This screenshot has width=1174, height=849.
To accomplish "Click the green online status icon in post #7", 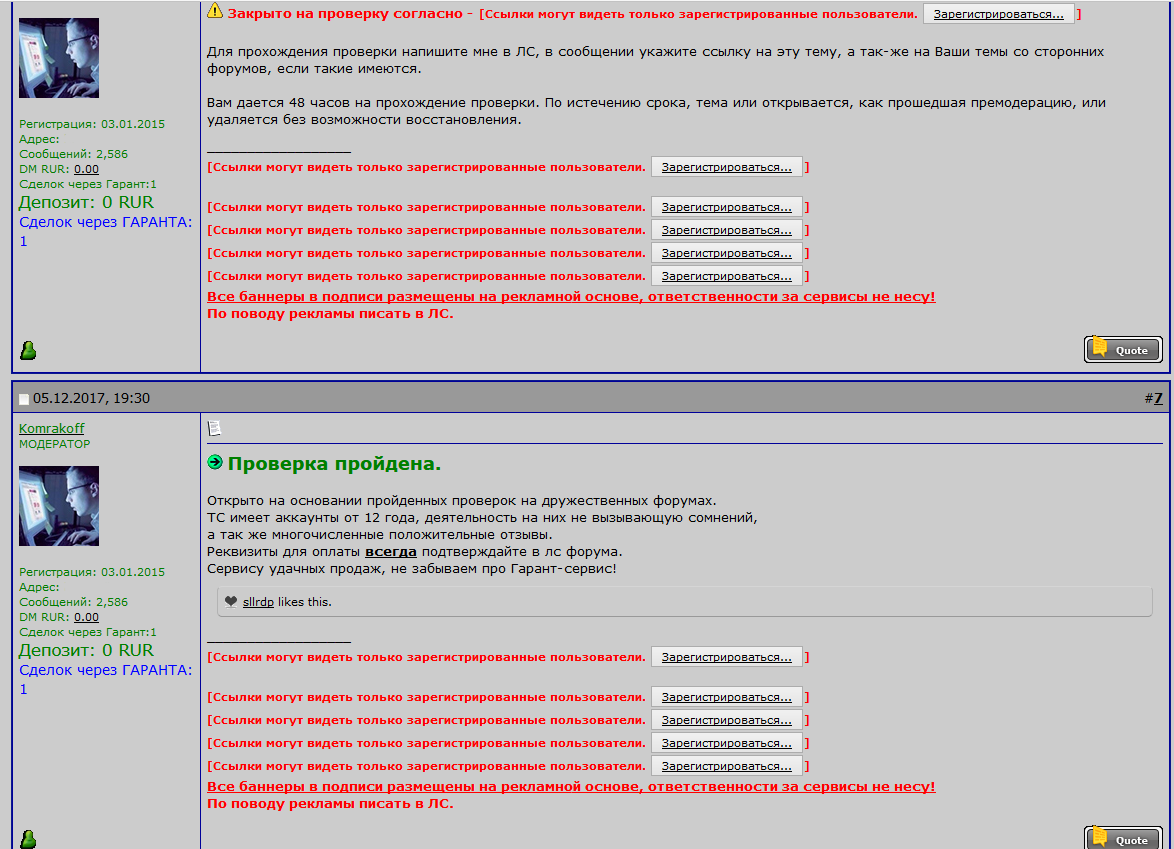I will click(x=28, y=838).
